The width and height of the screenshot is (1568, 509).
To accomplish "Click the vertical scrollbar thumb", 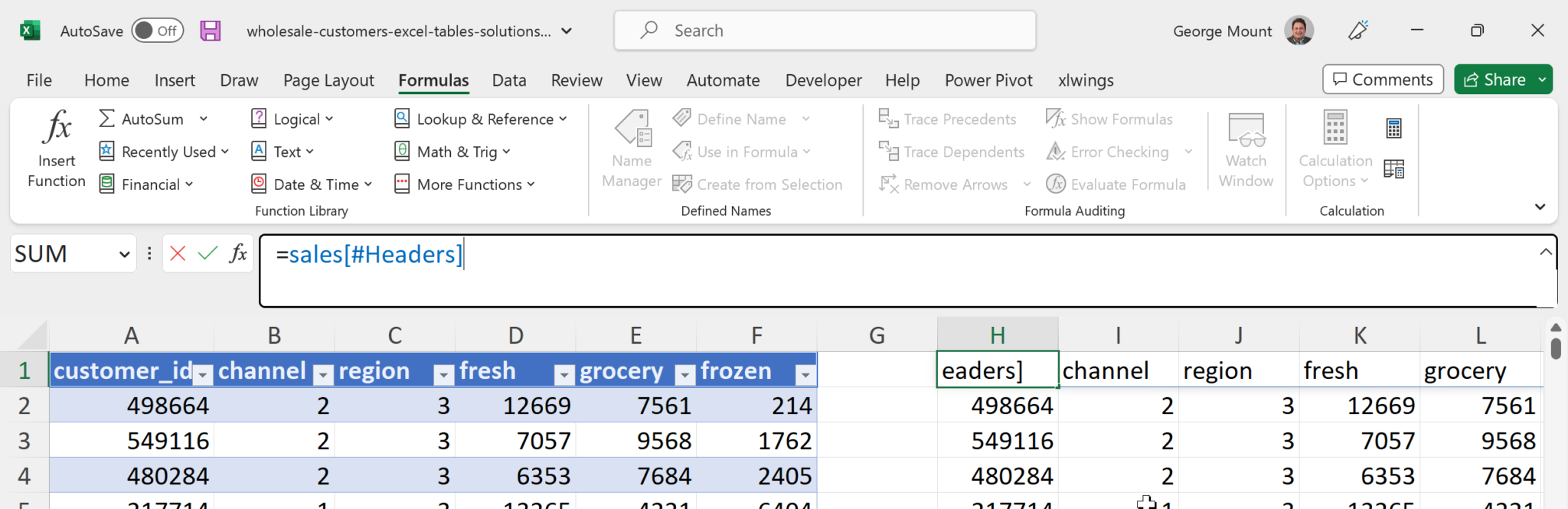I will (x=1555, y=347).
